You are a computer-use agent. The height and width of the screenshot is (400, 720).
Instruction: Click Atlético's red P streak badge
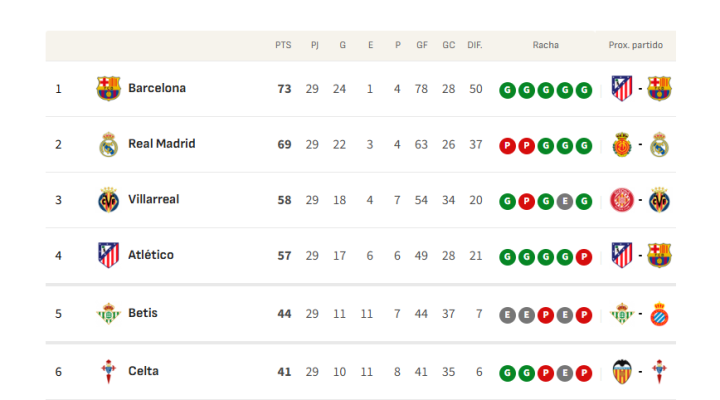[x=586, y=257]
